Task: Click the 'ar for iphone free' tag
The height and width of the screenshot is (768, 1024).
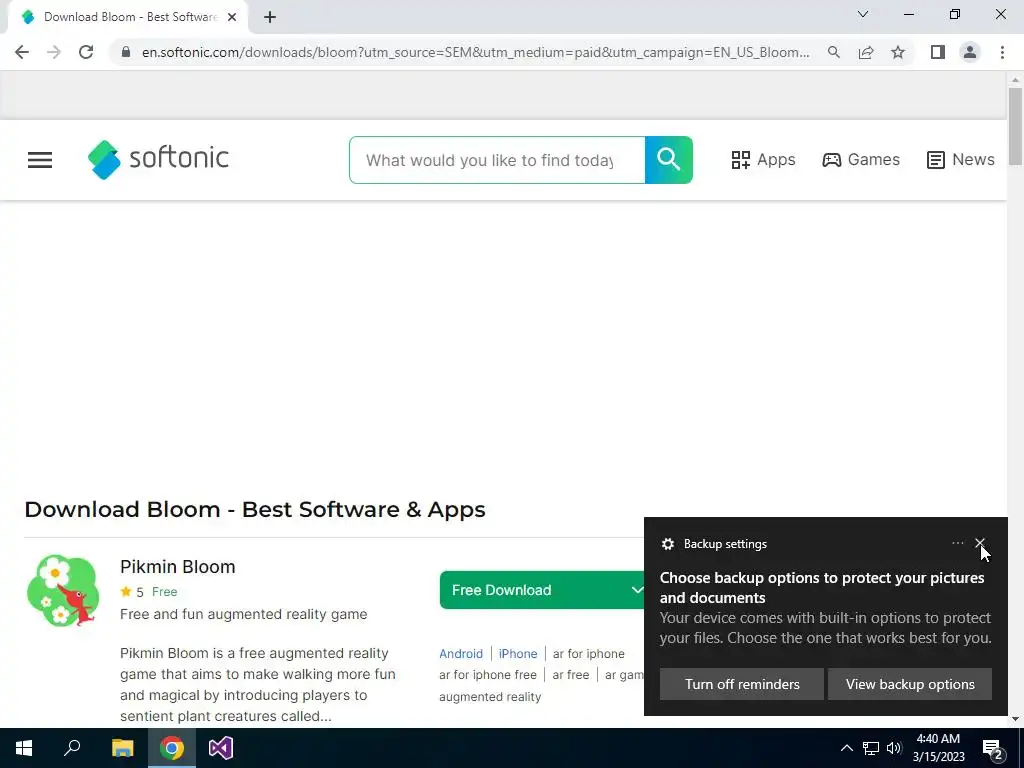Action: [488, 675]
